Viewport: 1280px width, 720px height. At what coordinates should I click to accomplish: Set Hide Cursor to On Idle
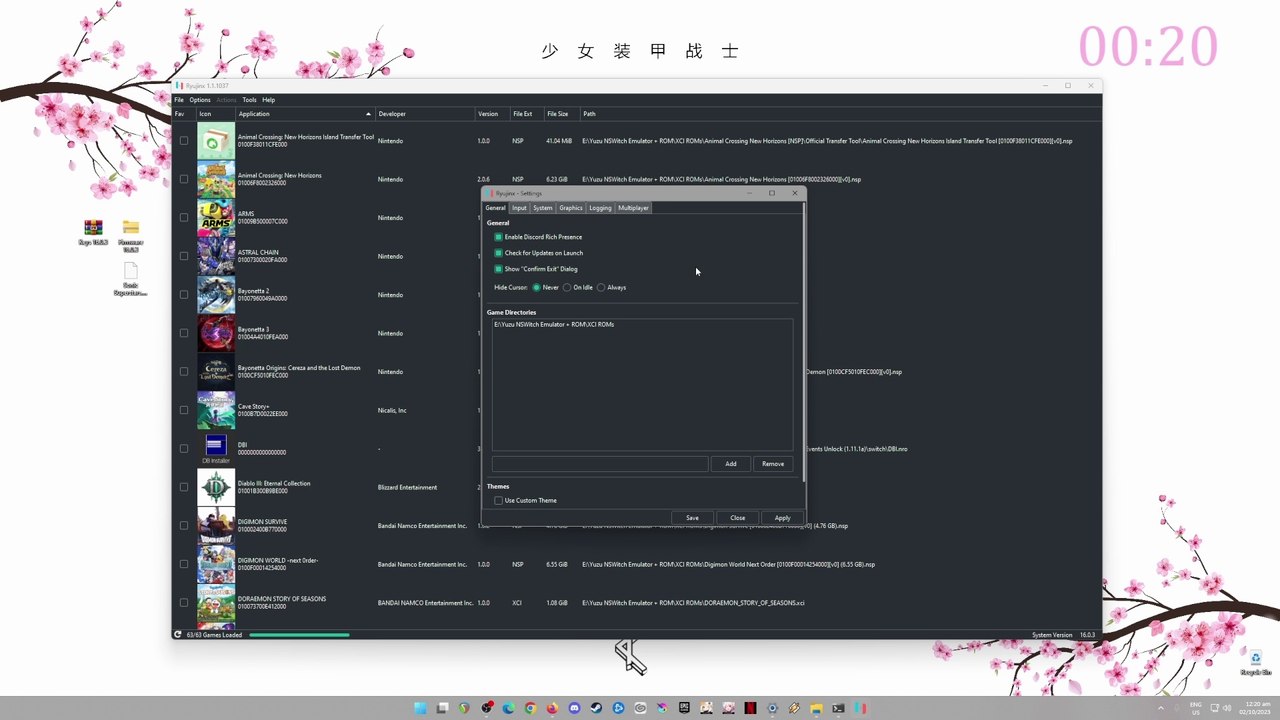[567, 287]
